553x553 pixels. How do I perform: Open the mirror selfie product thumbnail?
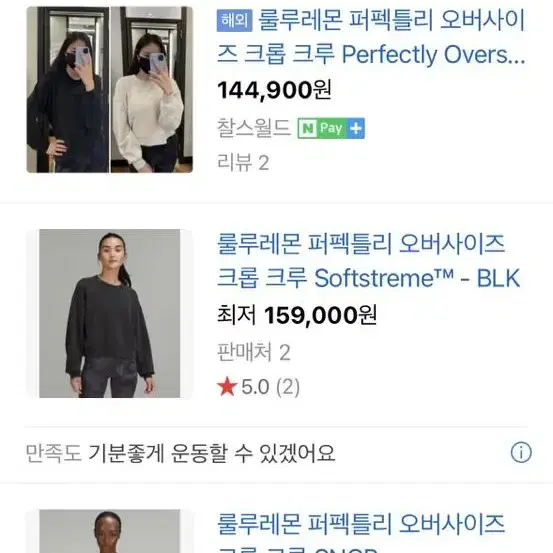tap(110, 90)
